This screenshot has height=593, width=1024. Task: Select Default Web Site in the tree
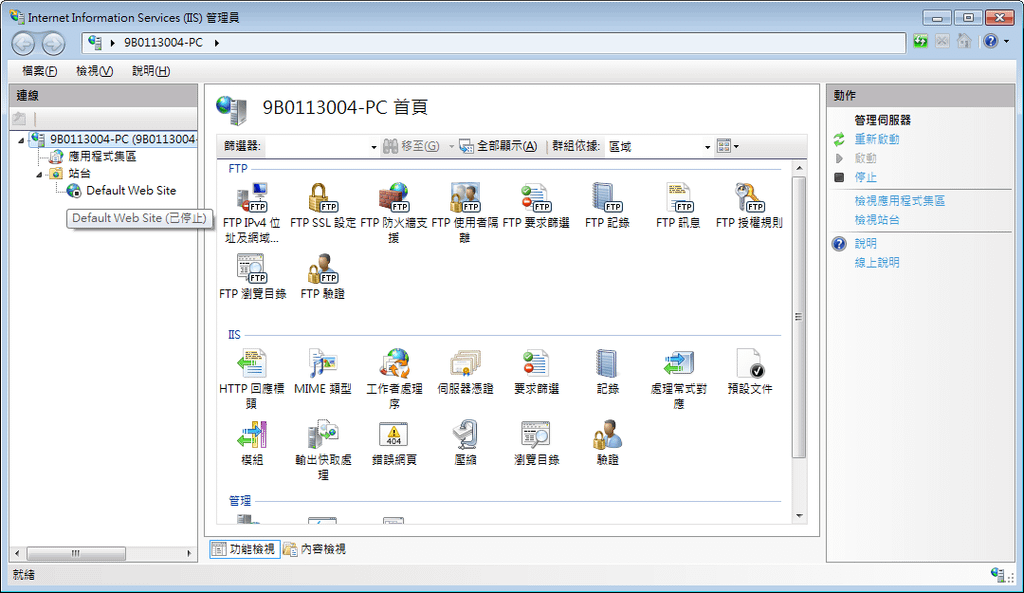tap(131, 191)
